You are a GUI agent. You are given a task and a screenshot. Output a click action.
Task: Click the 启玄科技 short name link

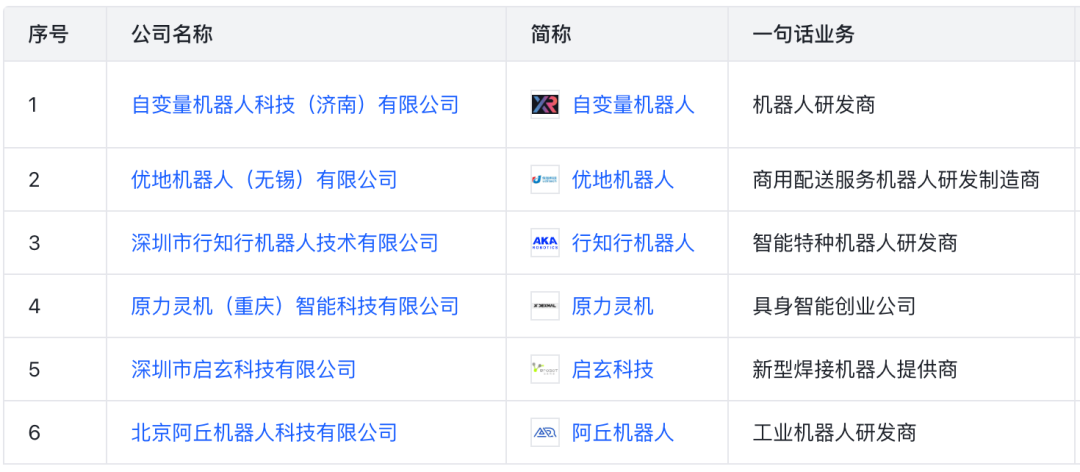(613, 369)
